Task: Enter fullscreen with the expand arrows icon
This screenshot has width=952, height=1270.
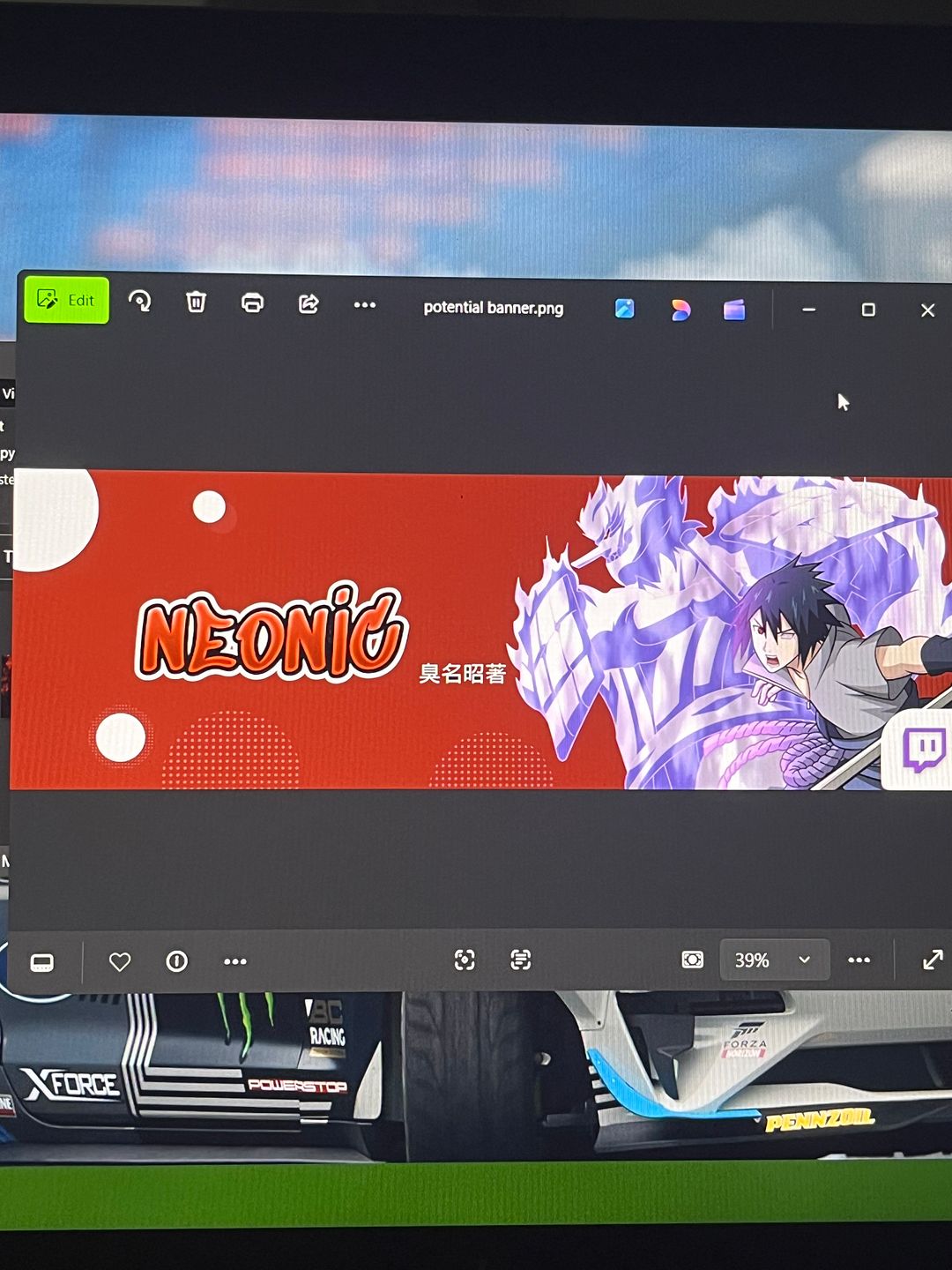Action: pos(933,960)
